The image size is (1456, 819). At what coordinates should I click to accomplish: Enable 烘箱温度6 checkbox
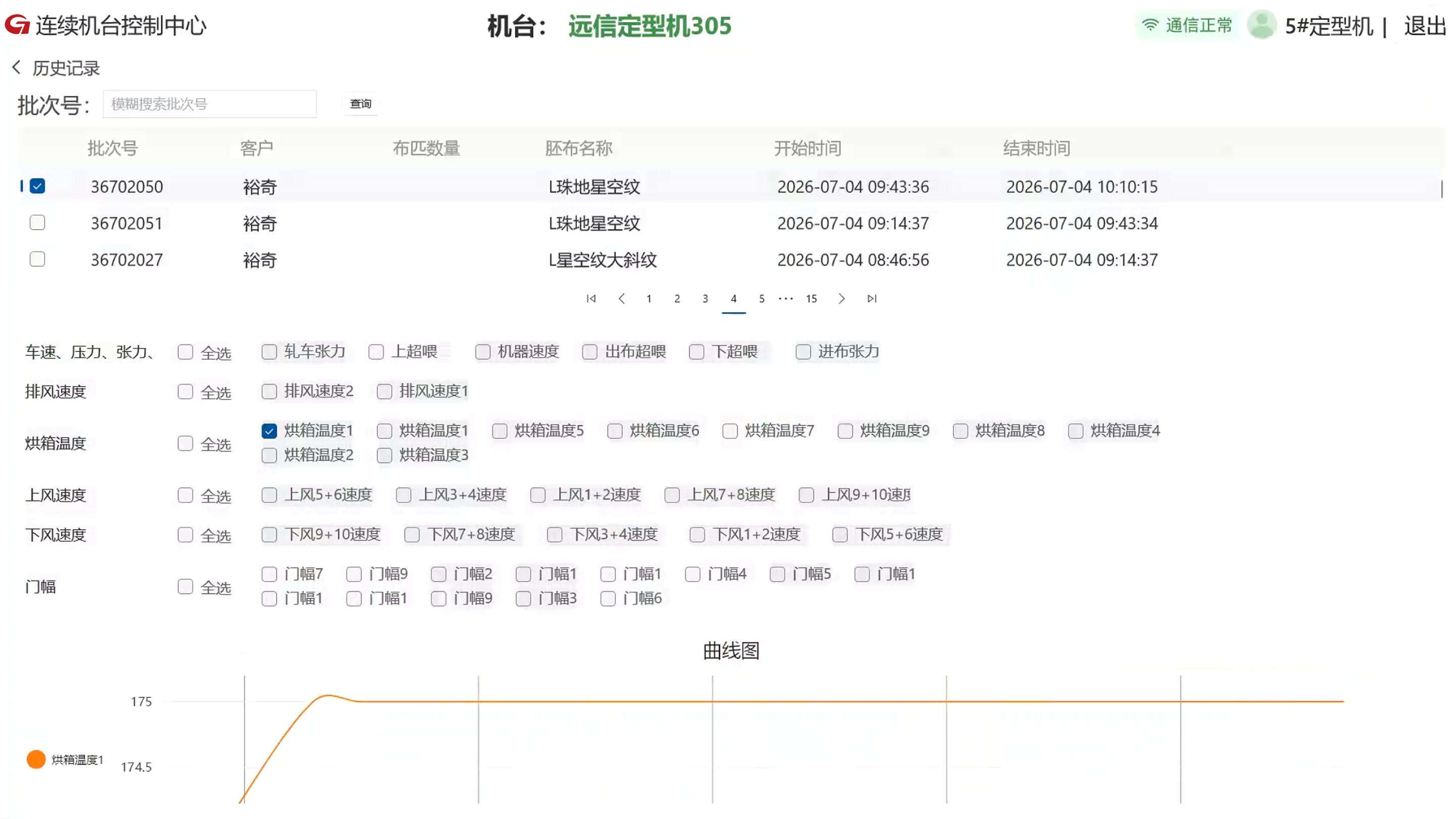[616, 431]
